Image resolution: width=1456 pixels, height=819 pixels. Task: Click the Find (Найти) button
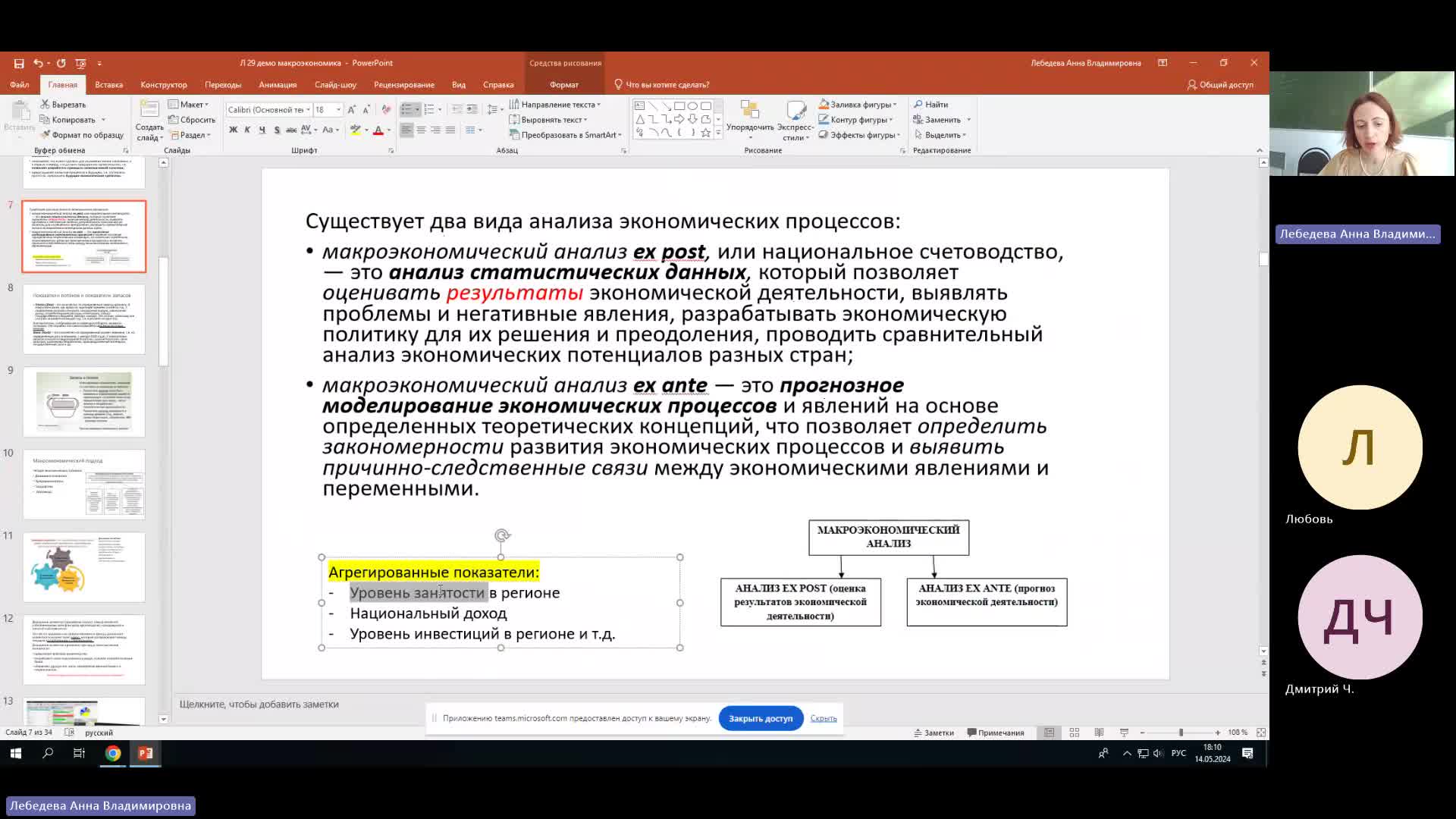point(931,105)
